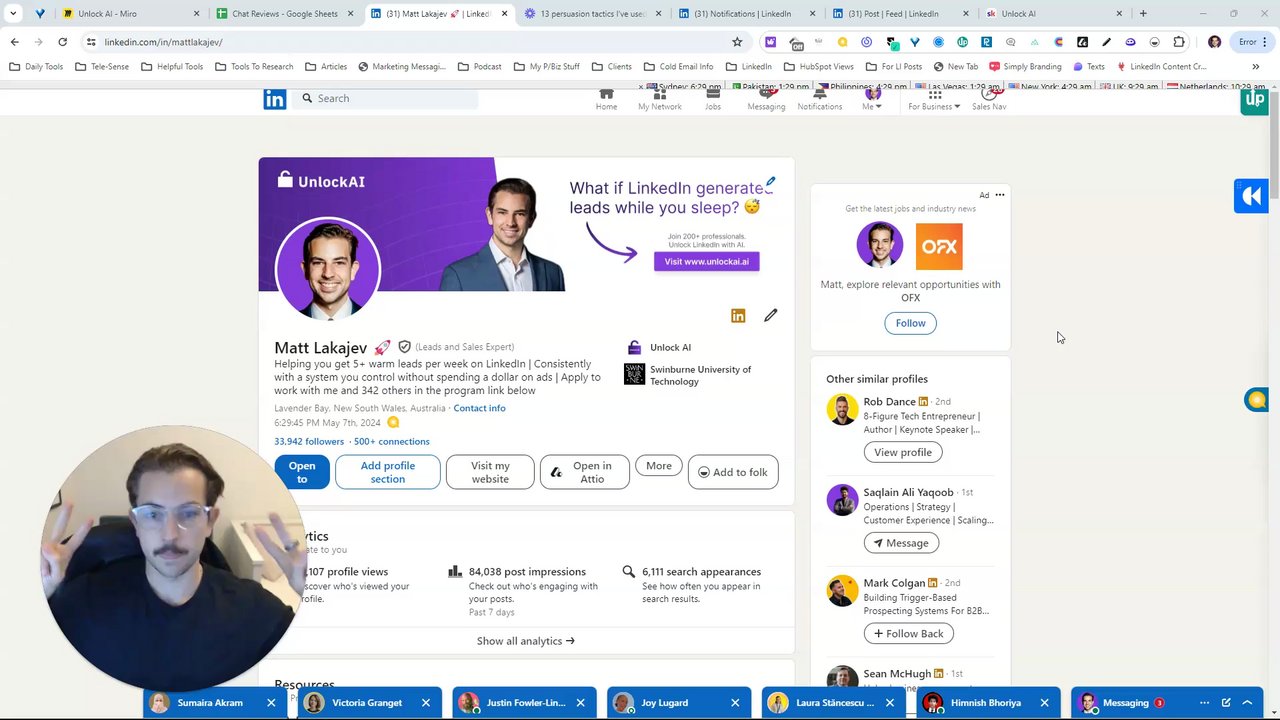Open Cold Email Info bookmark folder
Screen dimensions: 1280x720
679,67
